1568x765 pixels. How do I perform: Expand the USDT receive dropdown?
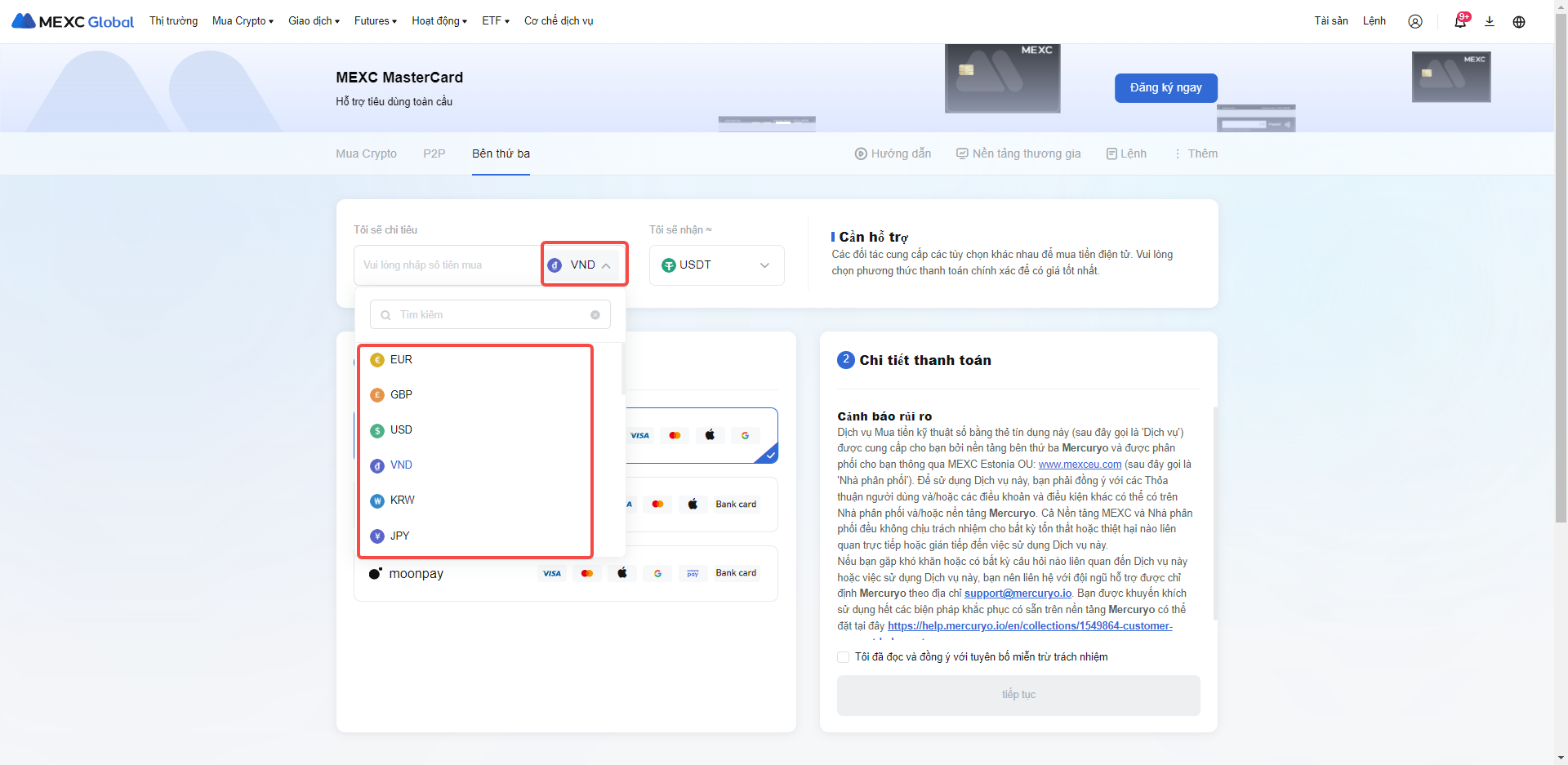pyautogui.click(x=716, y=265)
